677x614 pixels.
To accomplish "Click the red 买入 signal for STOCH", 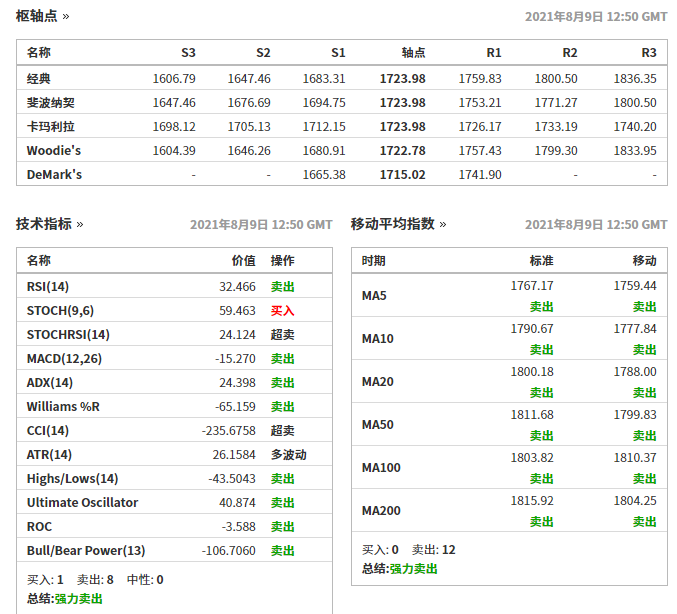I will 282,311.
